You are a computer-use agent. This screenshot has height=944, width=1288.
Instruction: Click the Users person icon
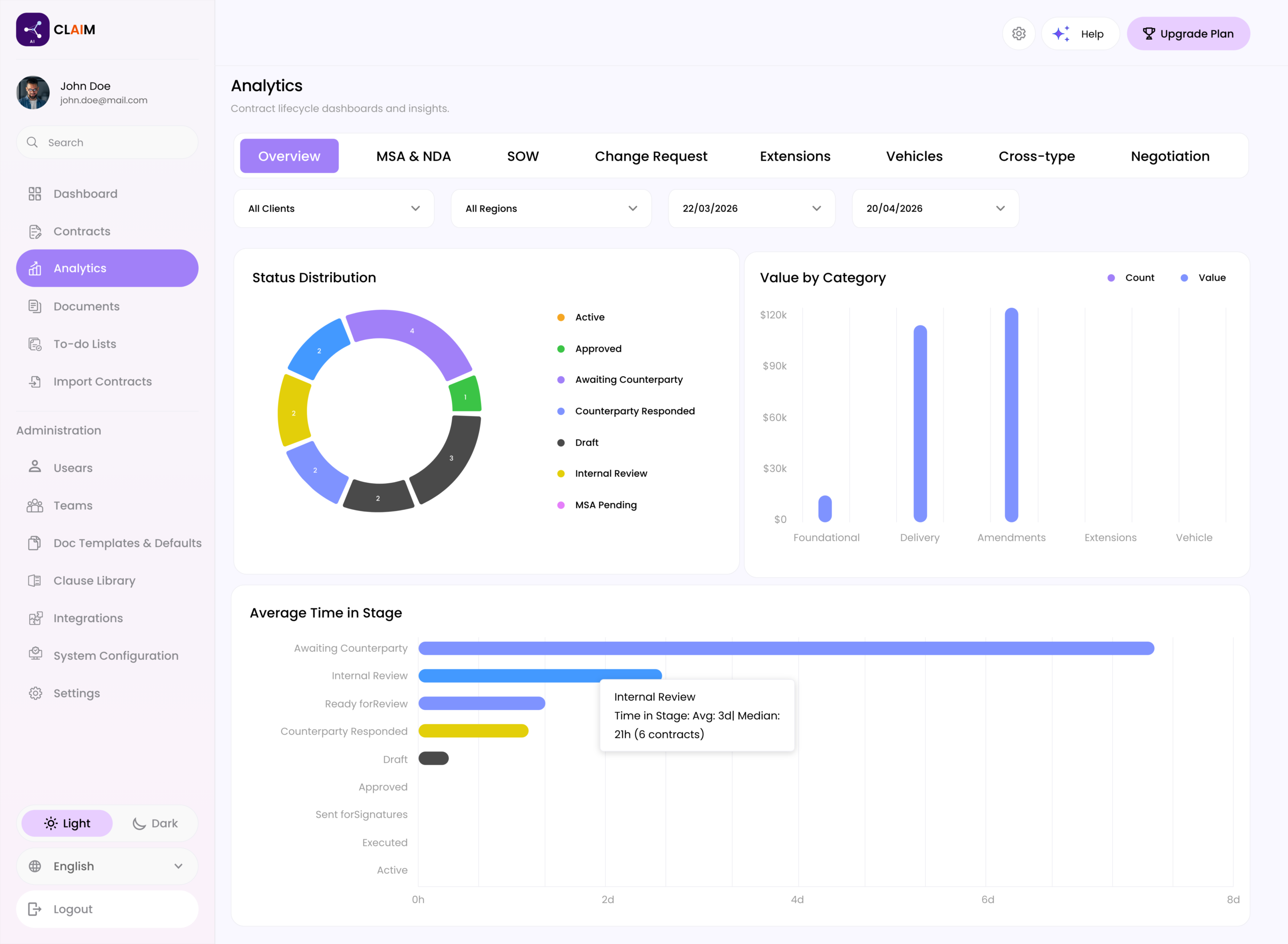[x=35, y=467]
